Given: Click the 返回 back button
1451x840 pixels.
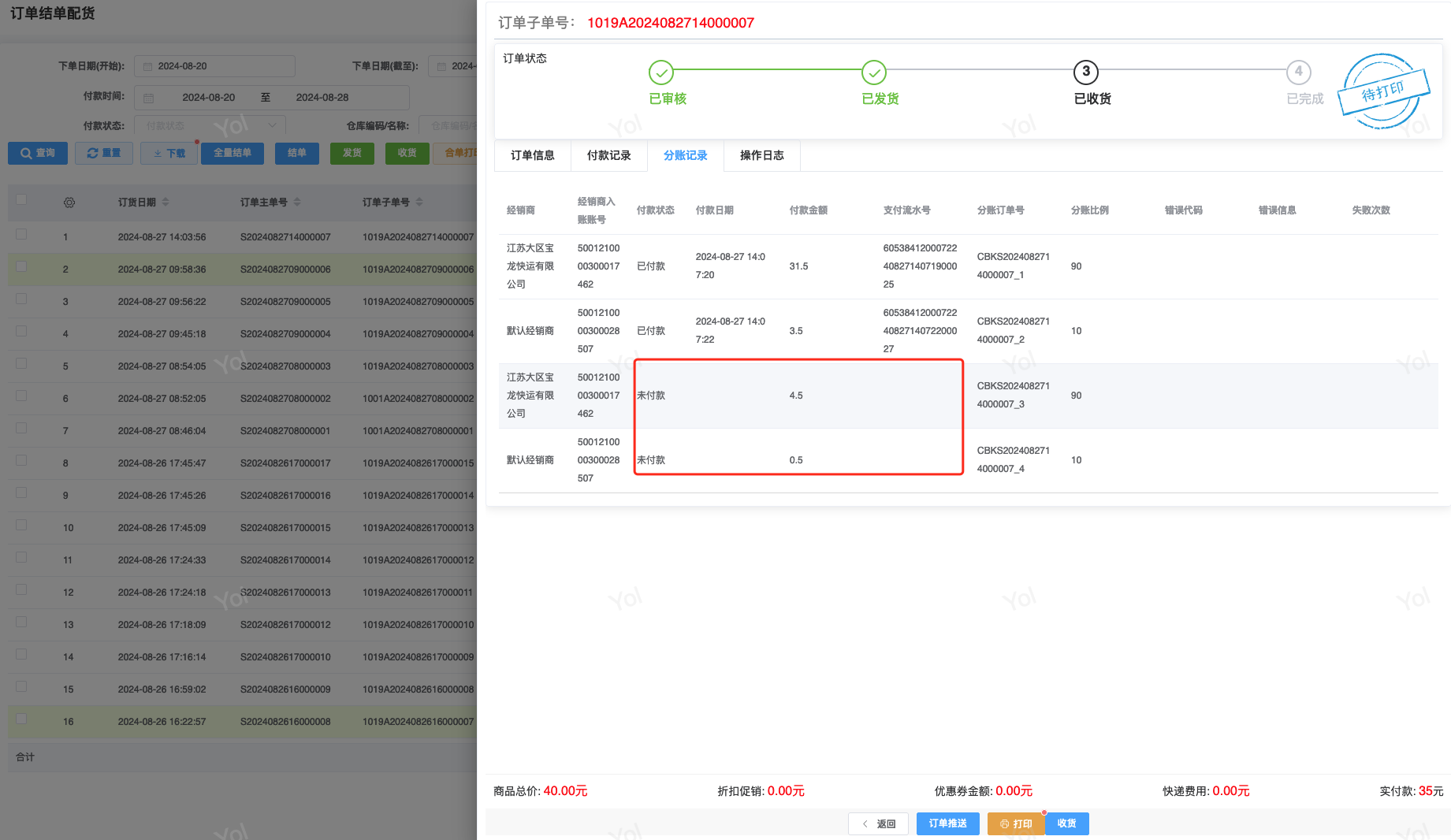Looking at the screenshot, I should pos(878,823).
